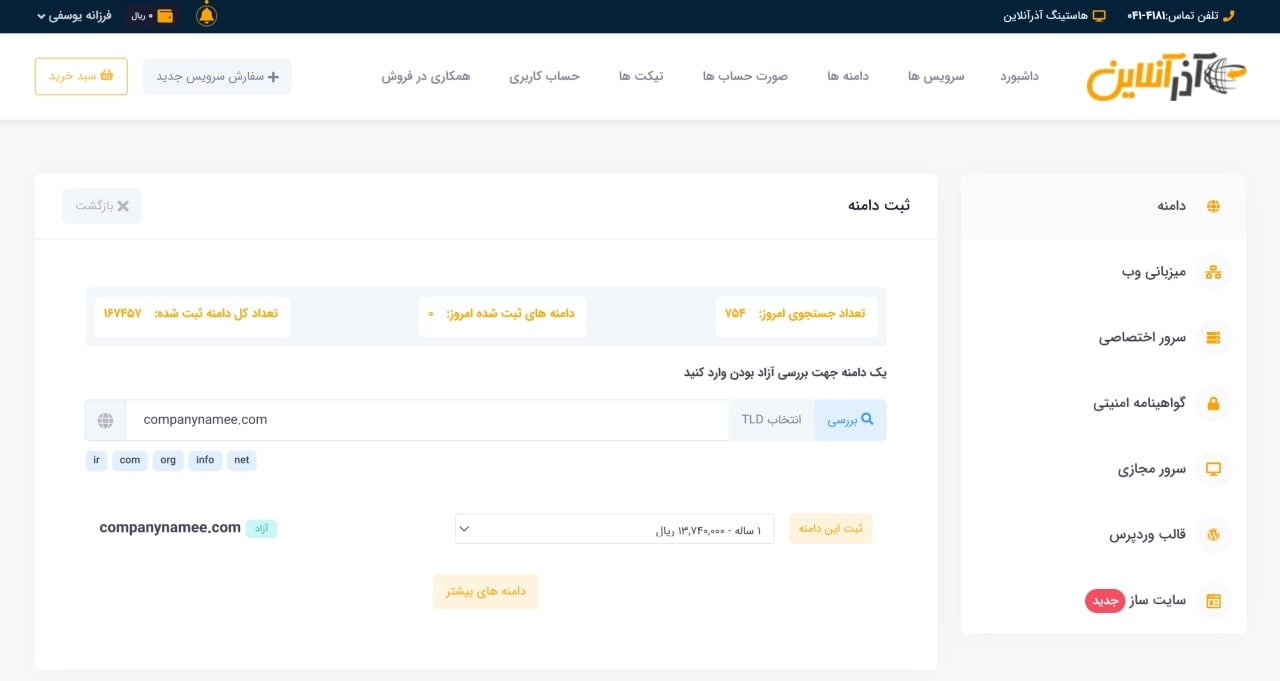Click the دامنه های بیشتر button
This screenshot has height=681, width=1280.
pos(485,591)
